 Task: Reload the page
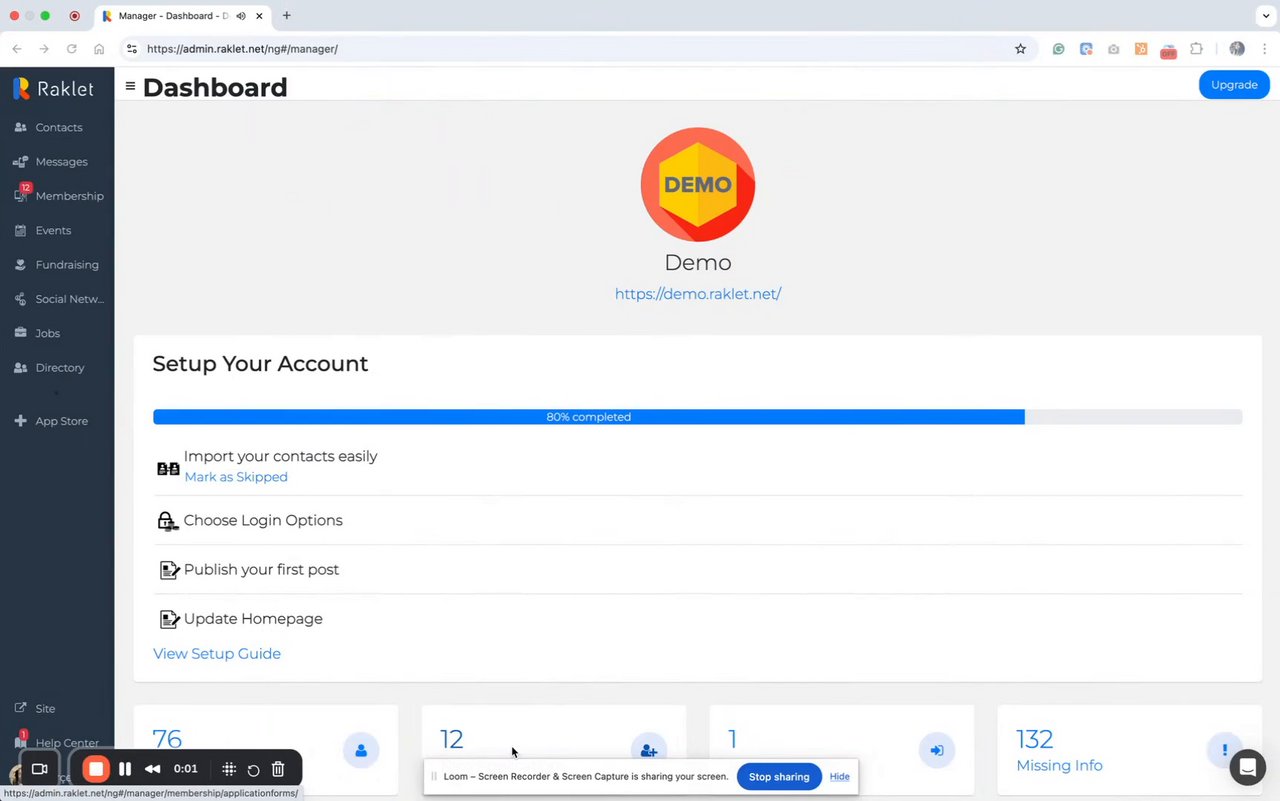[x=71, y=49]
